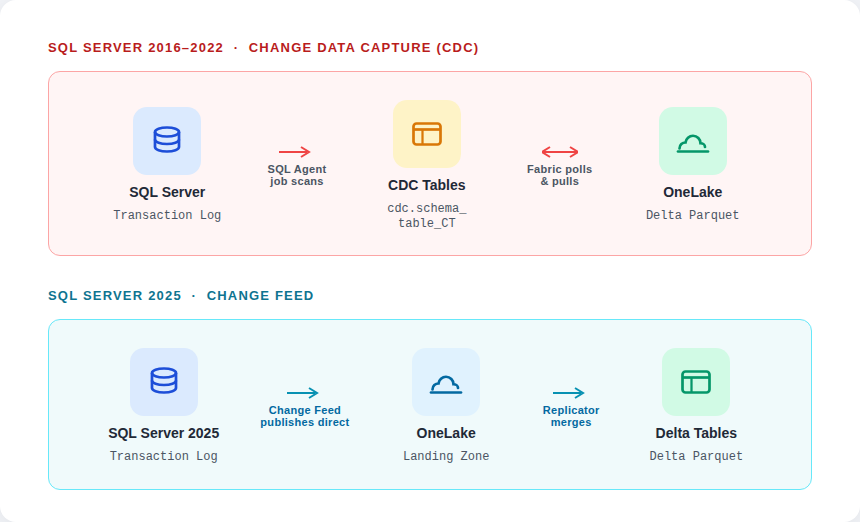Click the teal arrow above Change Feed publishes direct

303,393
